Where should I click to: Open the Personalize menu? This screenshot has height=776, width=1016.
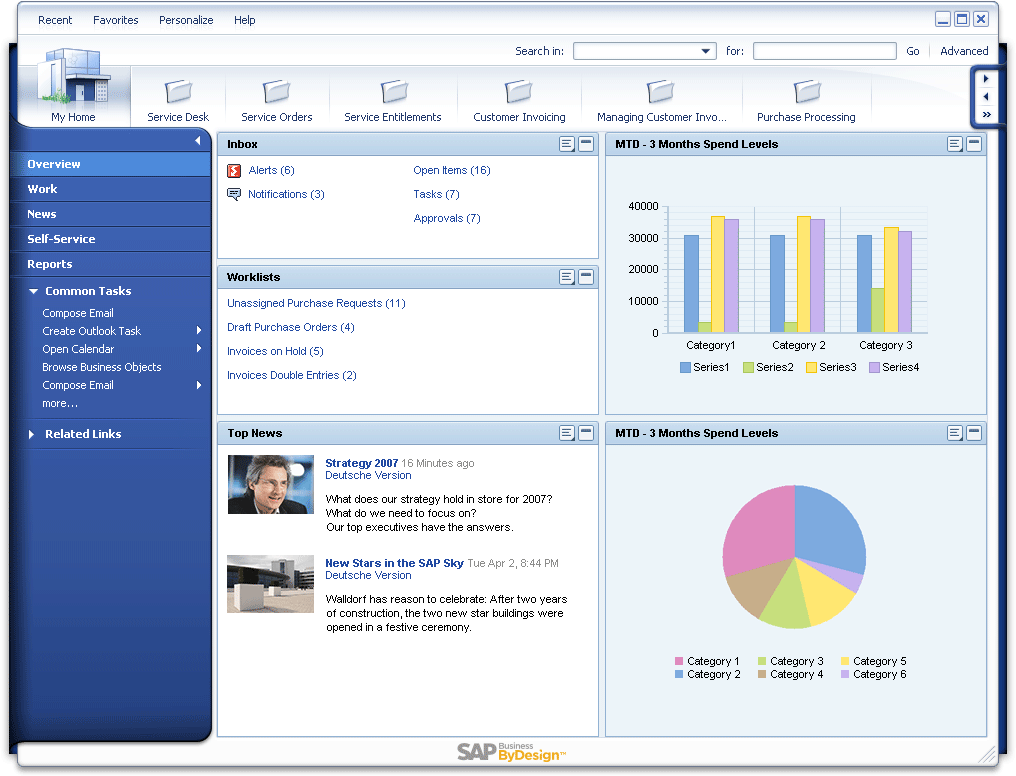pyautogui.click(x=186, y=20)
